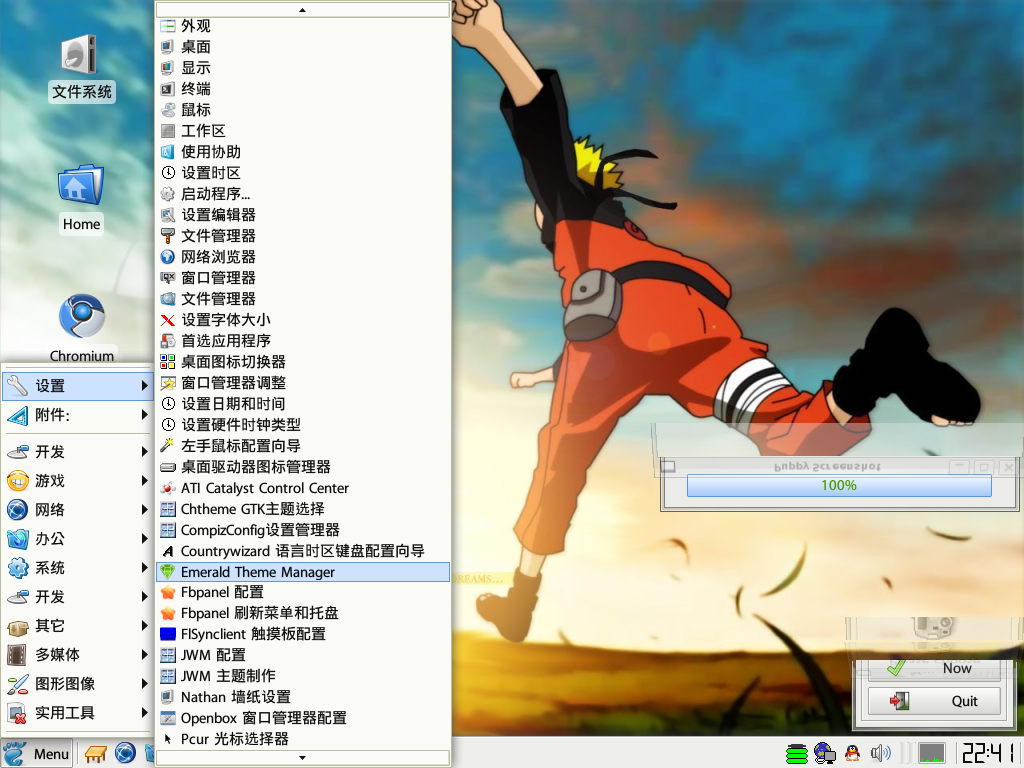This screenshot has height=768, width=1024.
Task: Open 设置硬件时钟类型
Action: [303, 425]
